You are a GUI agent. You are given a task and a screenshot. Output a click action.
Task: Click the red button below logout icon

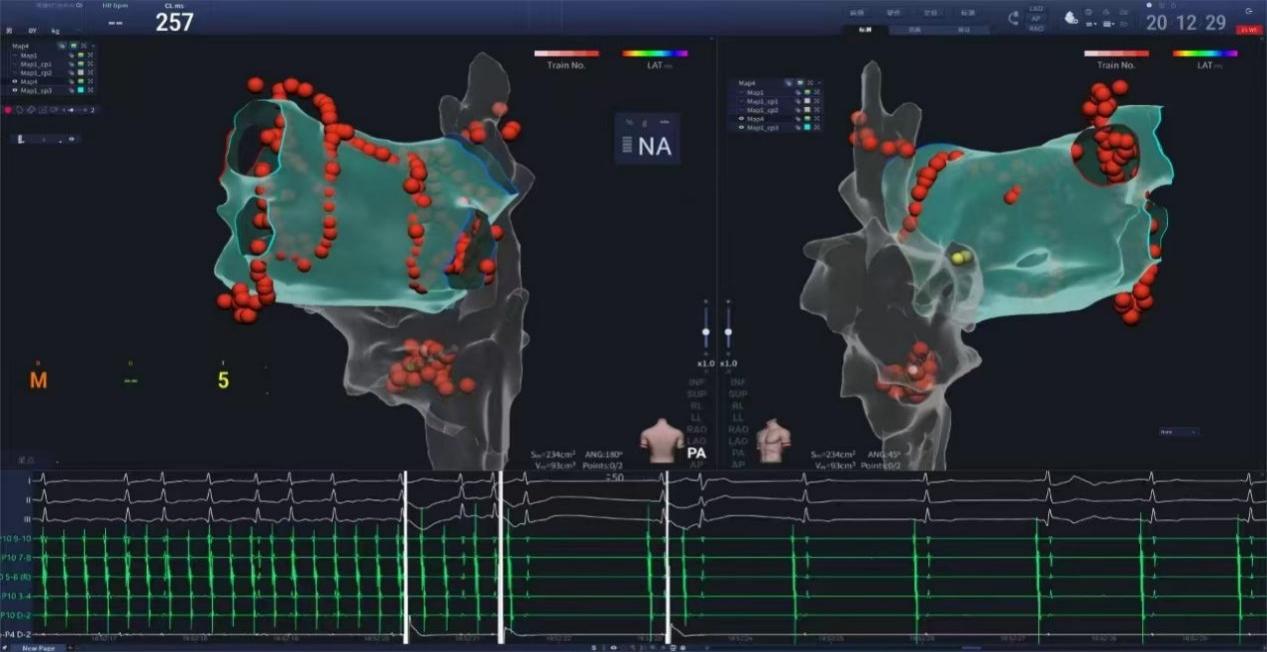click(x=1249, y=30)
